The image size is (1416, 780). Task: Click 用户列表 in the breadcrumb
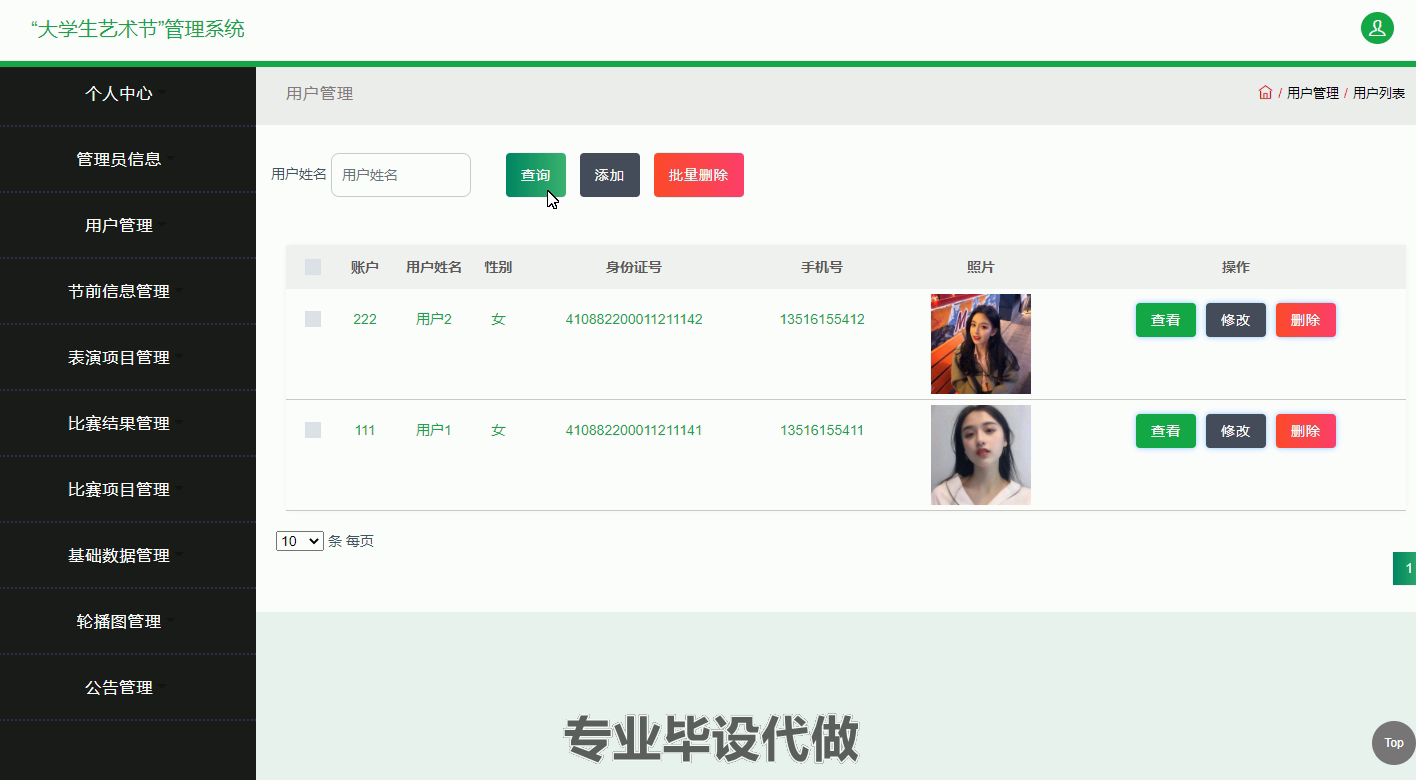pos(1379,93)
